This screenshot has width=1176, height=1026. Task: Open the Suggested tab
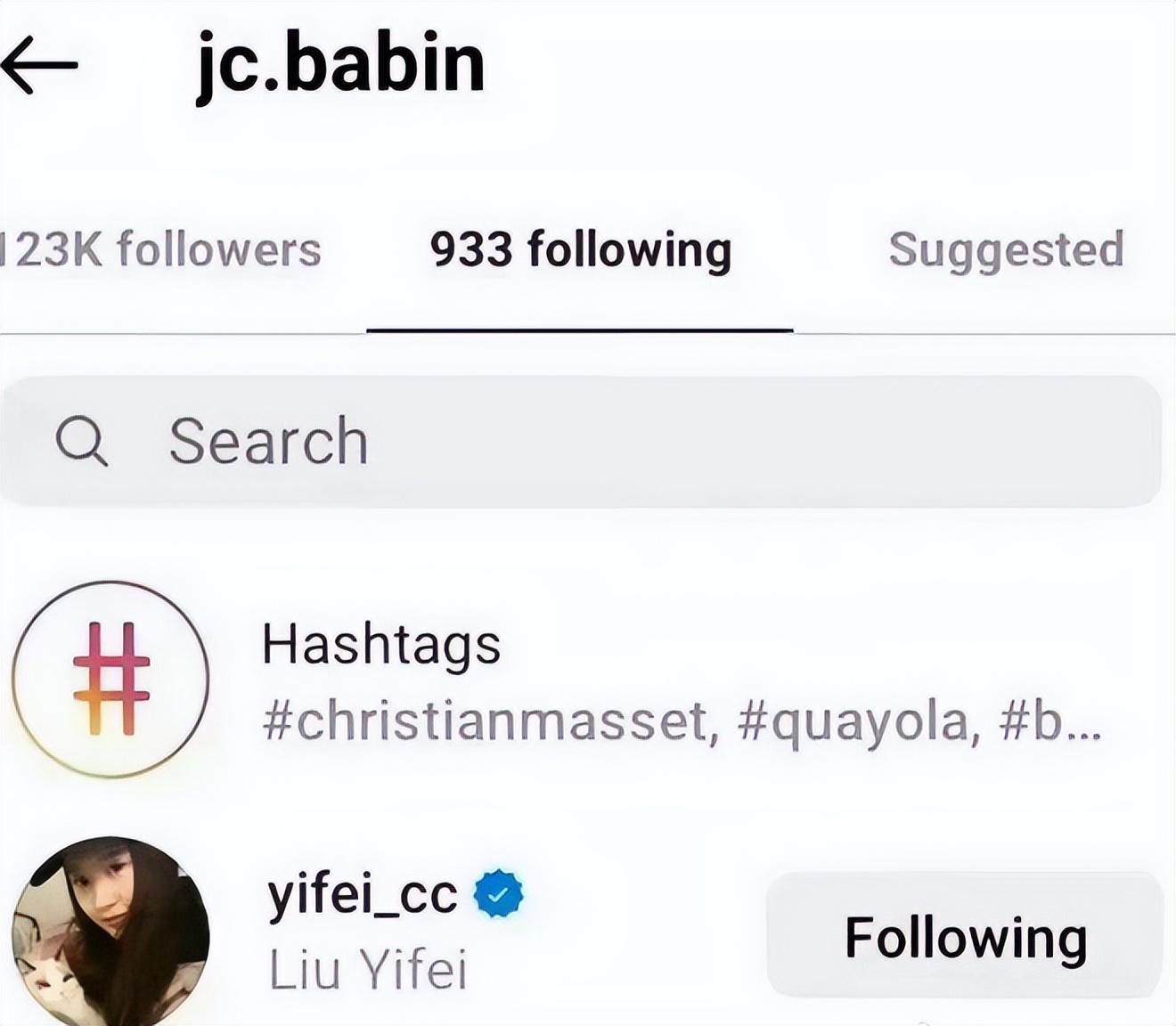tap(1006, 250)
